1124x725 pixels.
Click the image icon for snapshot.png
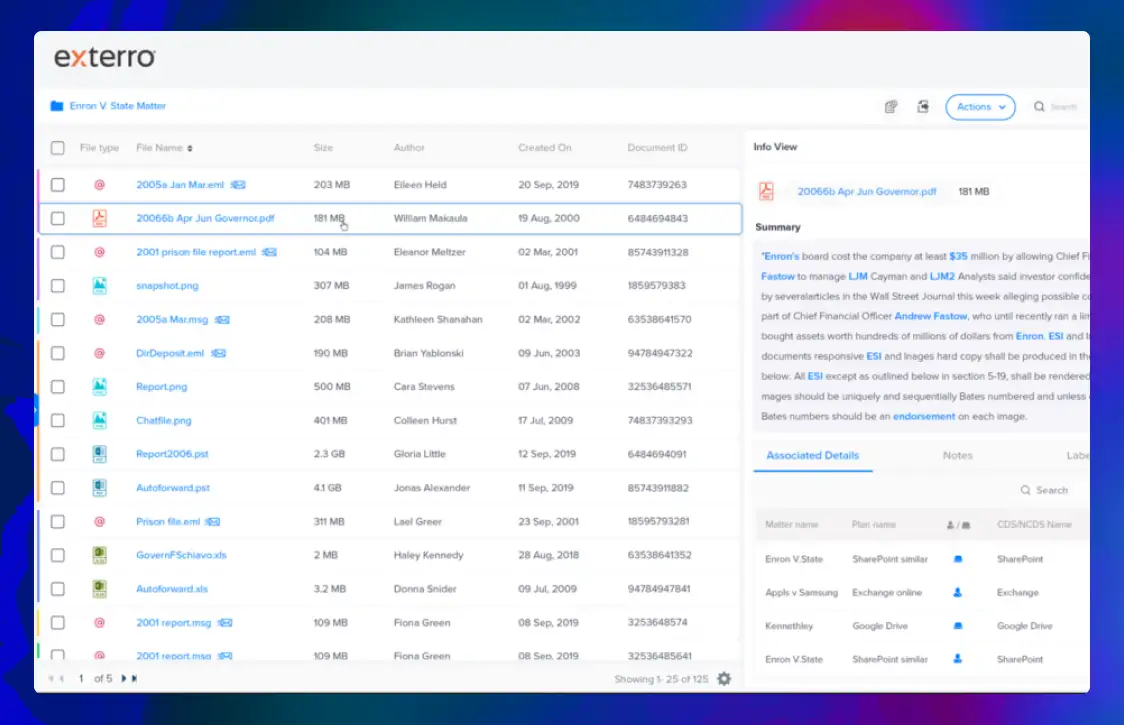pos(100,285)
